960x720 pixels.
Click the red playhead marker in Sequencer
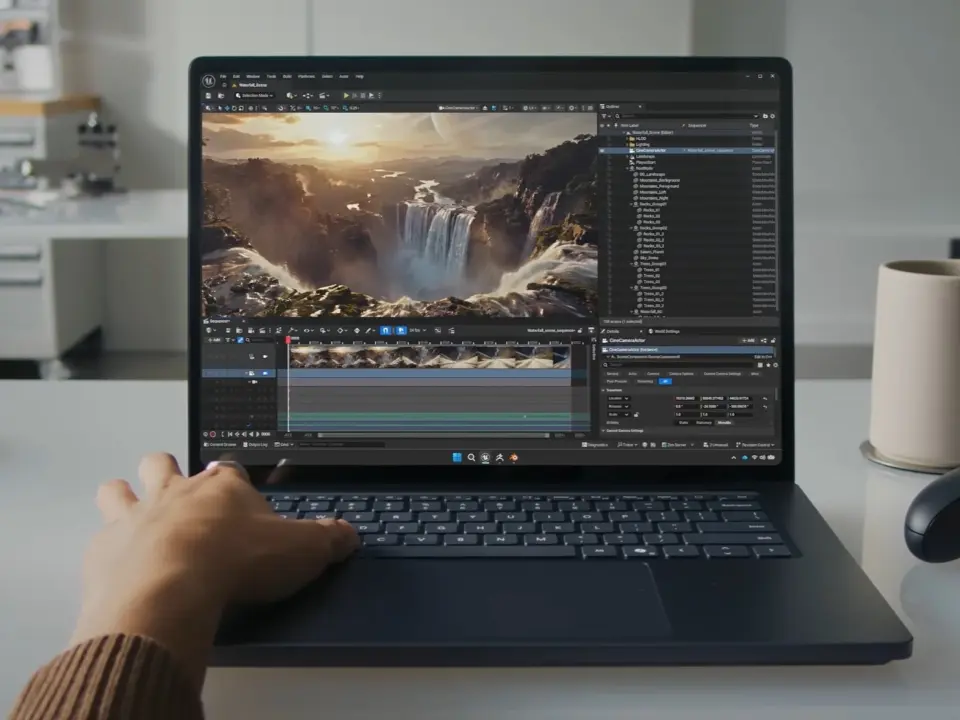(288, 340)
